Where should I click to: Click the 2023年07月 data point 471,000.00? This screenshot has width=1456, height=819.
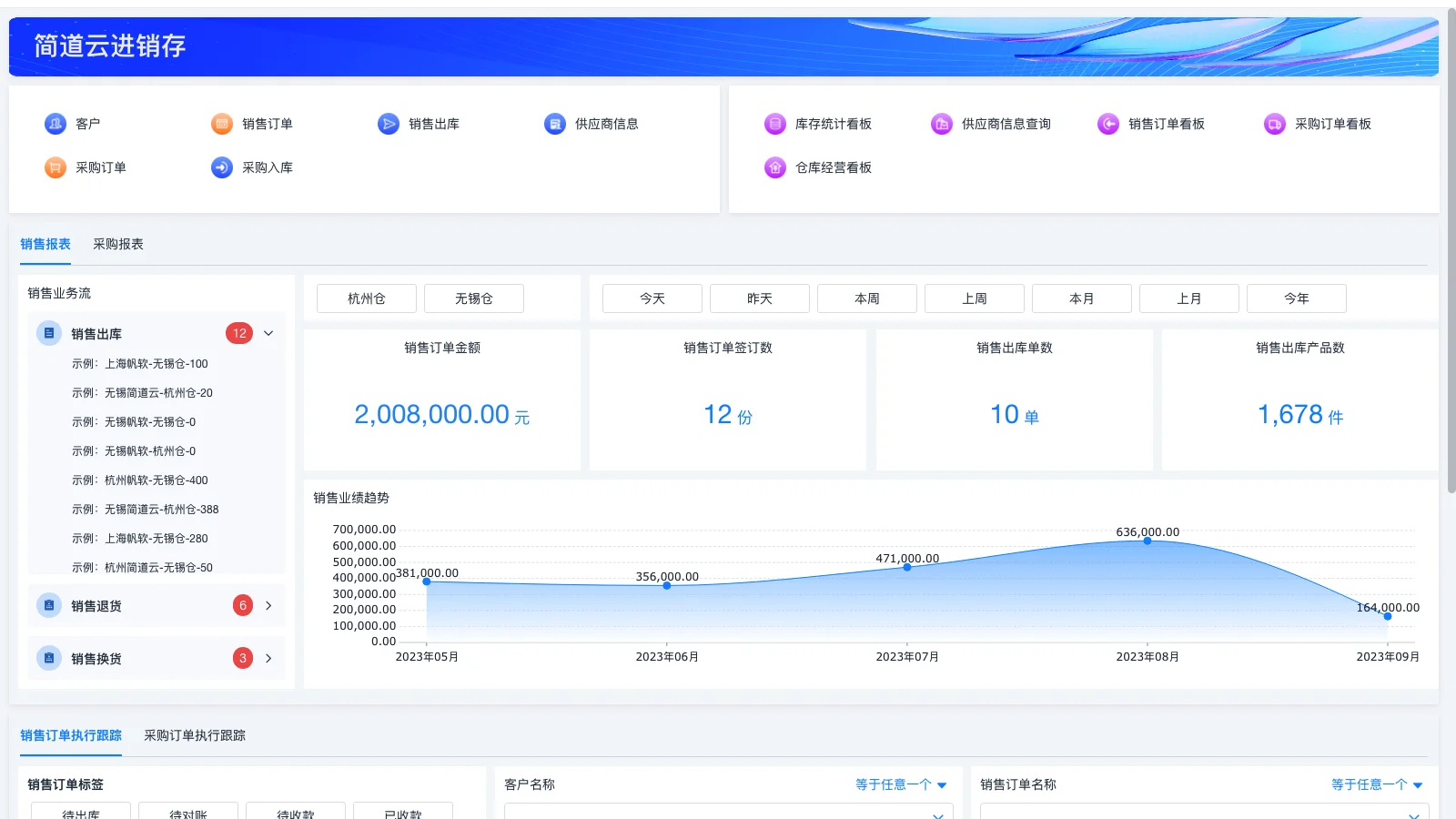[907, 567]
